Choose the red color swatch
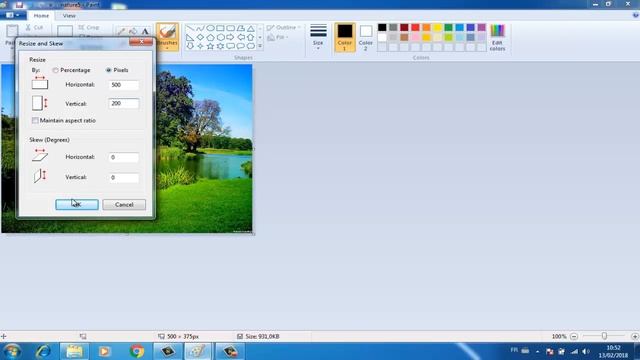Viewport: 640px width, 360px height. (x=415, y=27)
